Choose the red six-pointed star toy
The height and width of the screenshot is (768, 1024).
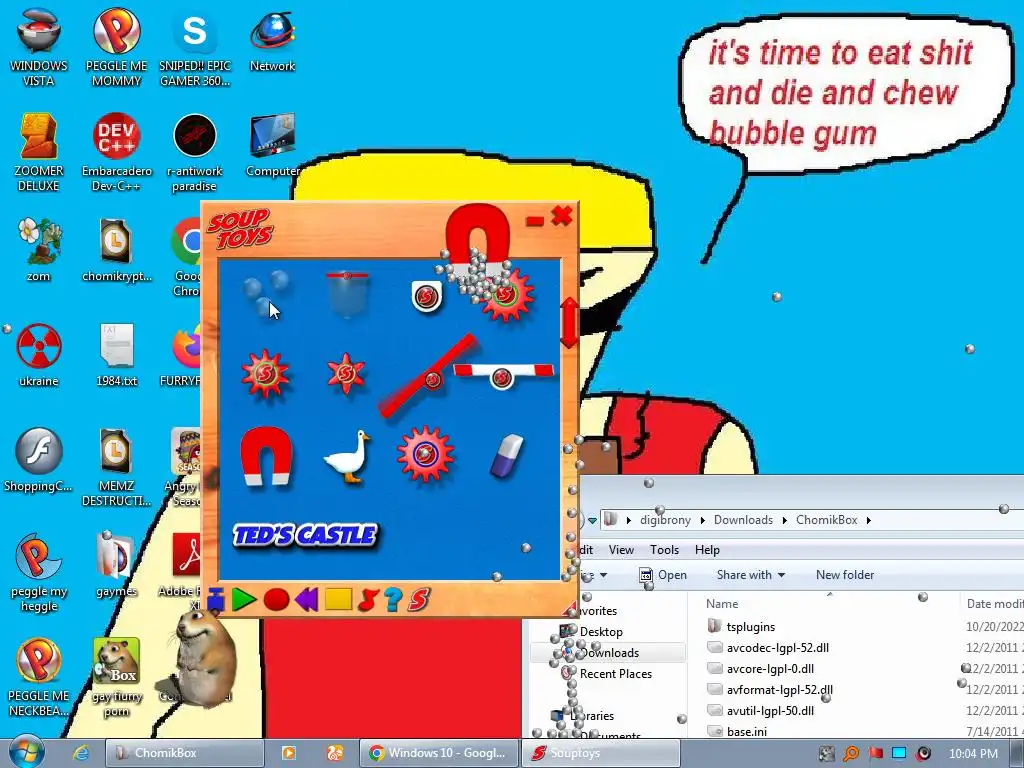(x=345, y=374)
